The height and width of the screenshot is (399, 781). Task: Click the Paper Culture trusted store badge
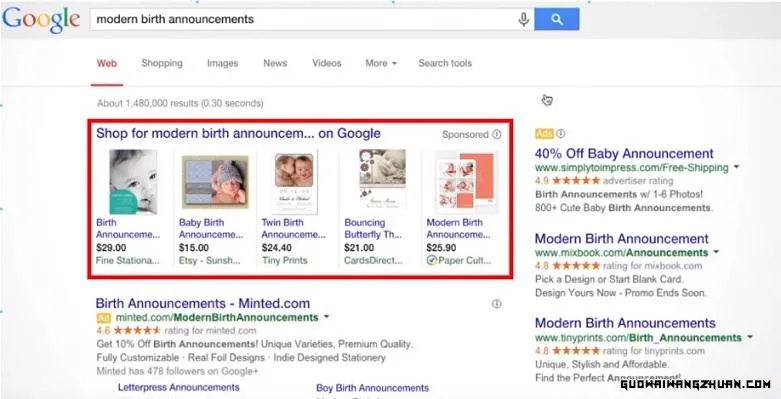(x=431, y=260)
